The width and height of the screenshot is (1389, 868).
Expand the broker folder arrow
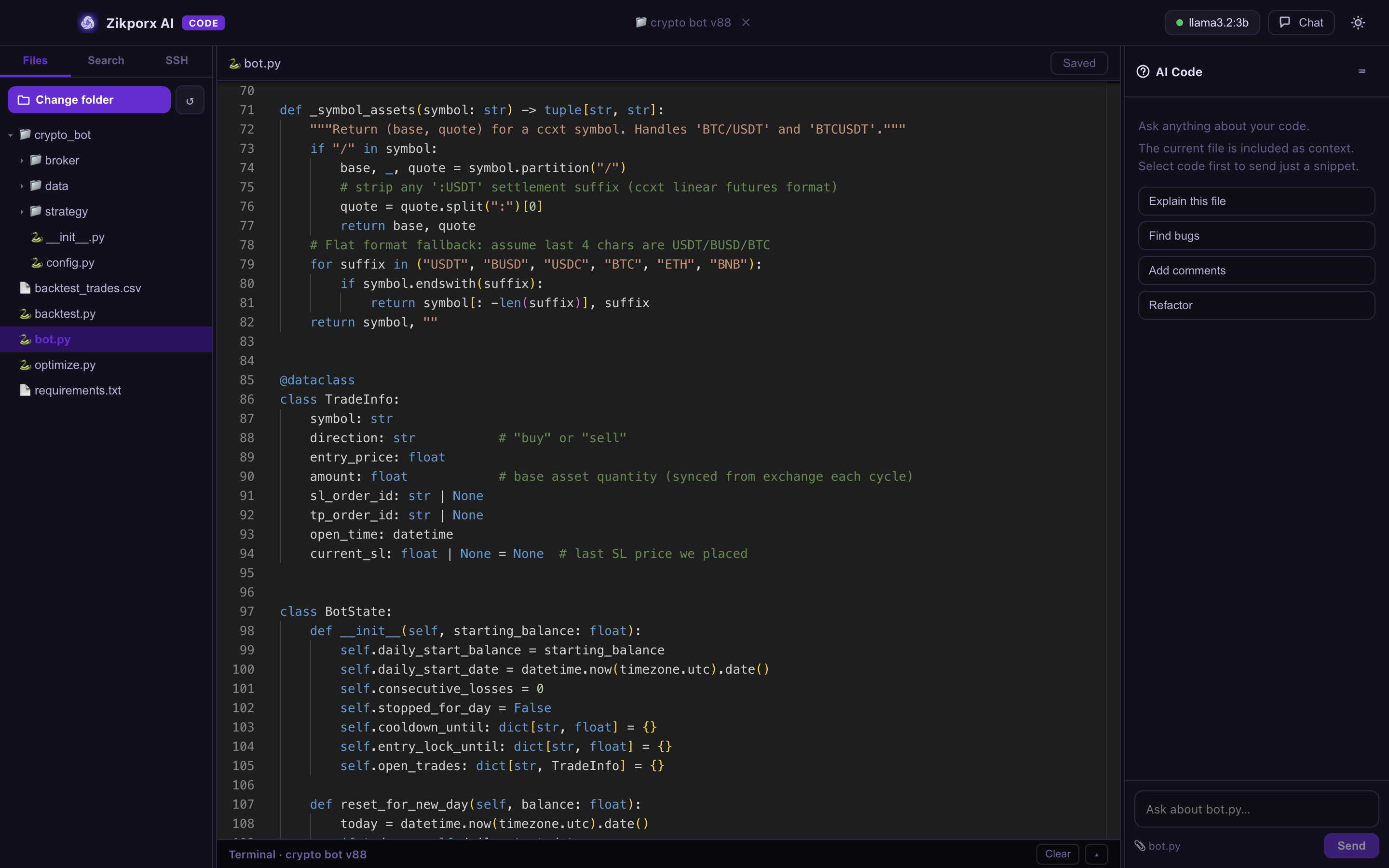click(x=22, y=161)
